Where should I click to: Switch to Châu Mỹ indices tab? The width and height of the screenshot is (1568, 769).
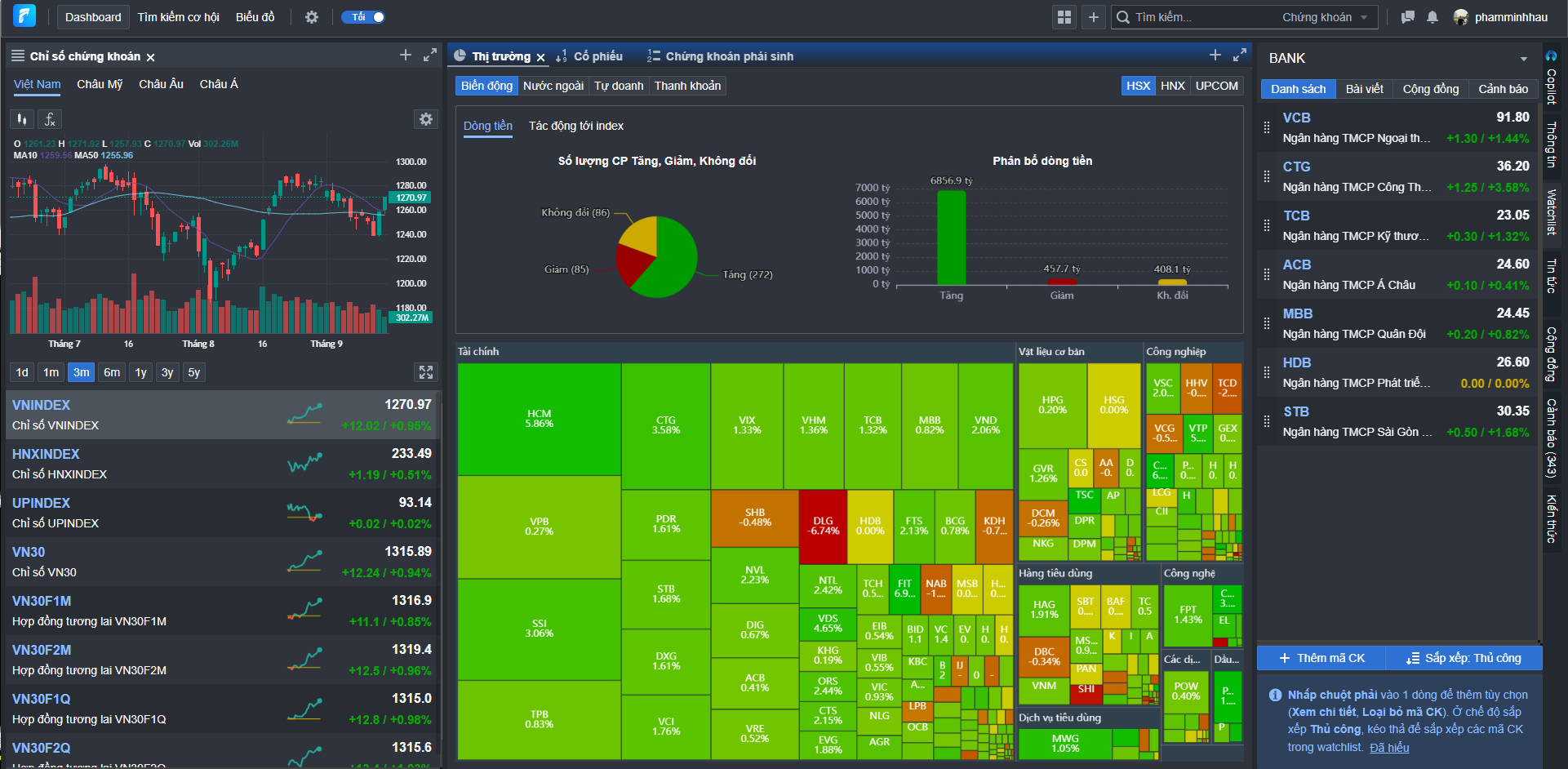coord(100,84)
